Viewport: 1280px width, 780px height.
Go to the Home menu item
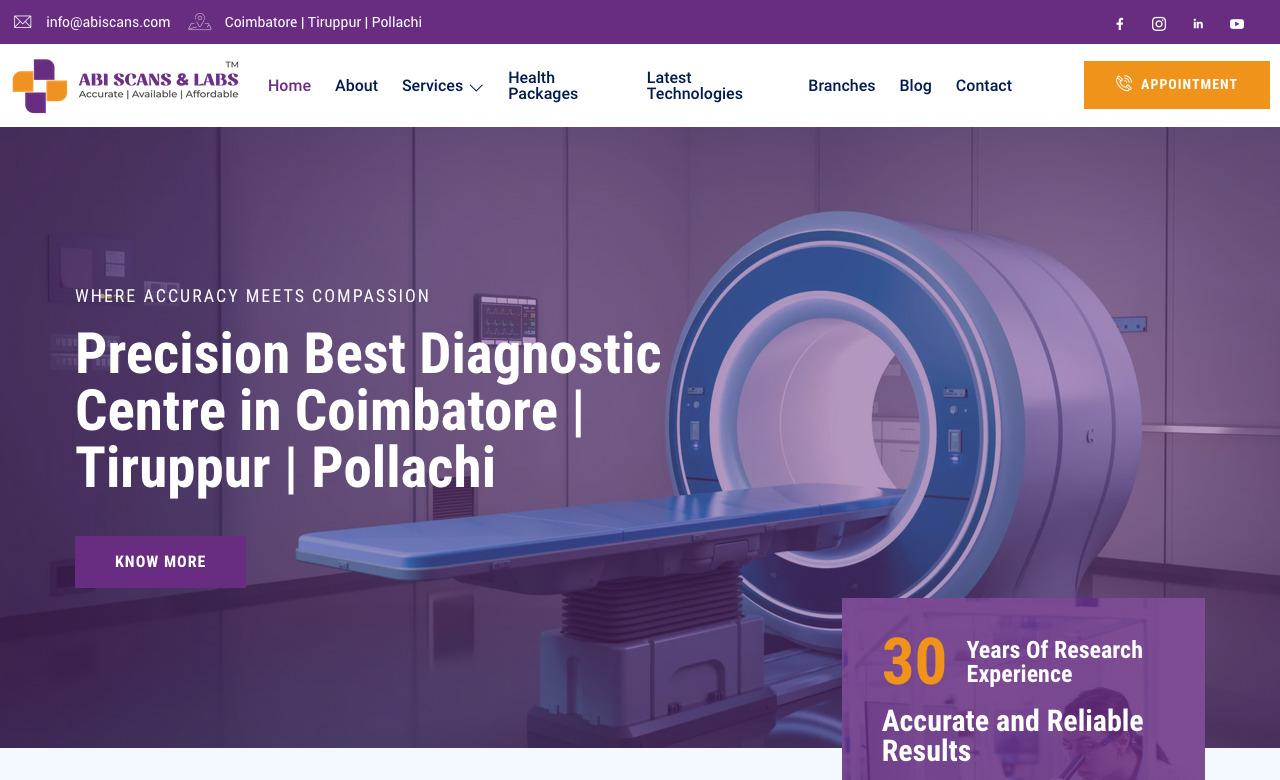pos(289,86)
